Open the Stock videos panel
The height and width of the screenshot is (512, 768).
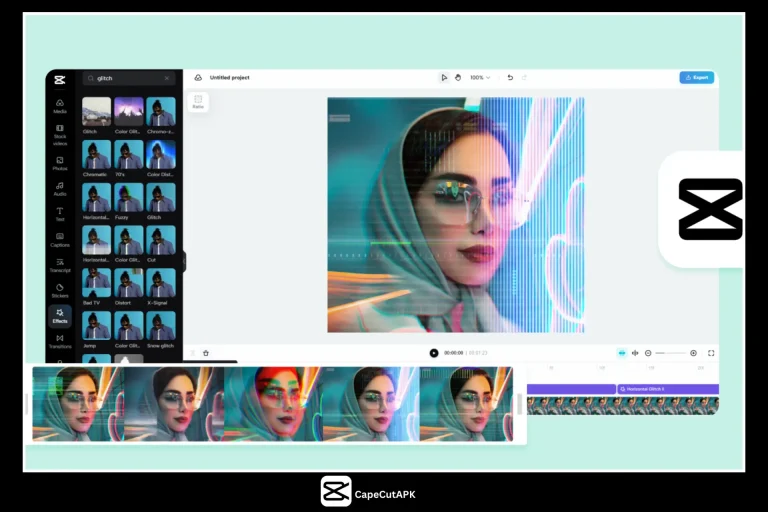coord(60,135)
